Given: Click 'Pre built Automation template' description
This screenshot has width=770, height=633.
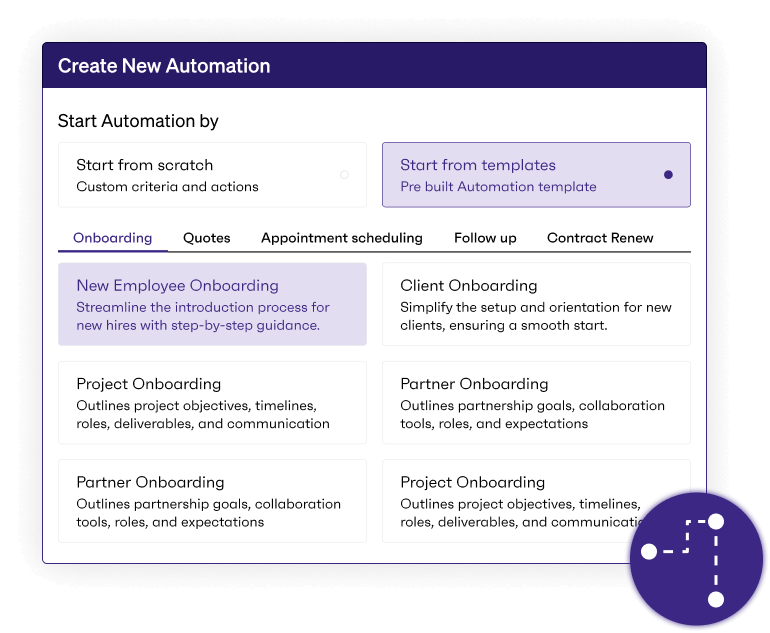Looking at the screenshot, I should click(498, 187).
